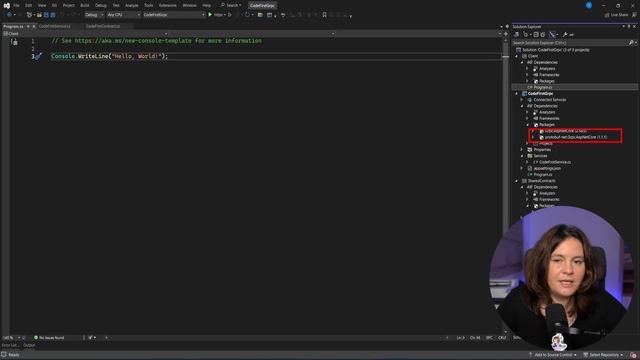
Task: Expand Frameworks under Client Dependencies
Action: pos(527,75)
